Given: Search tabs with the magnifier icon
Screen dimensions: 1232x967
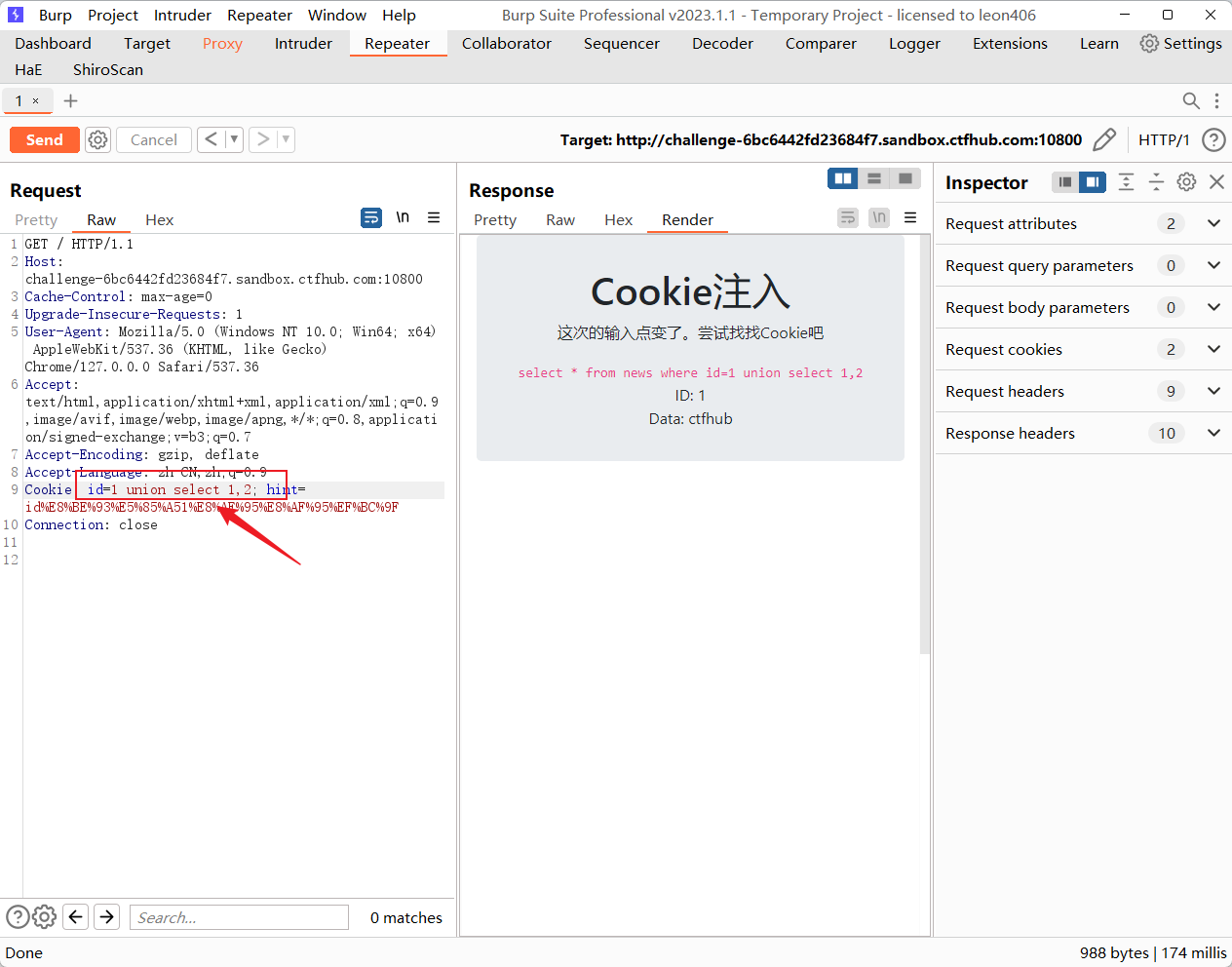Looking at the screenshot, I should (x=1191, y=100).
